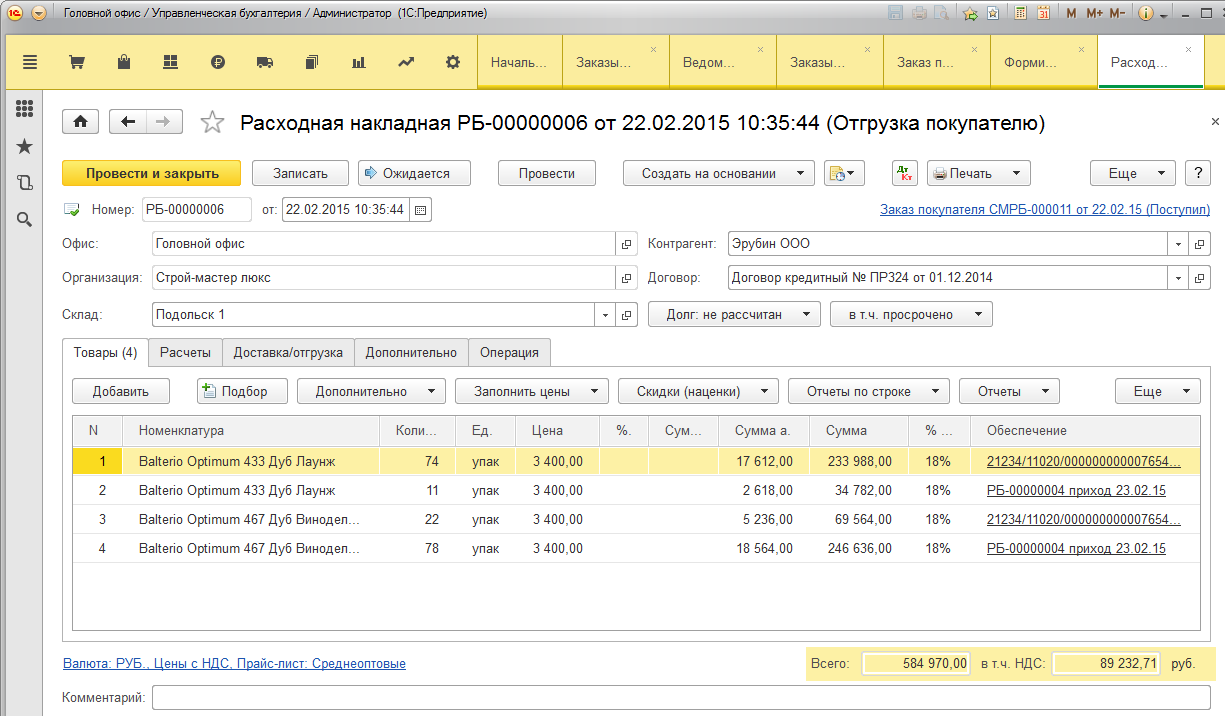Expand the Печать dropdown menu
This screenshot has height=716, width=1225.
coord(977,173)
